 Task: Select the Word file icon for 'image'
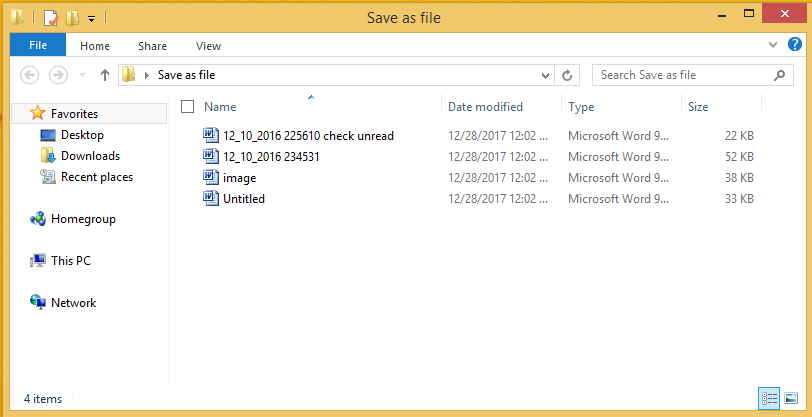[210, 178]
